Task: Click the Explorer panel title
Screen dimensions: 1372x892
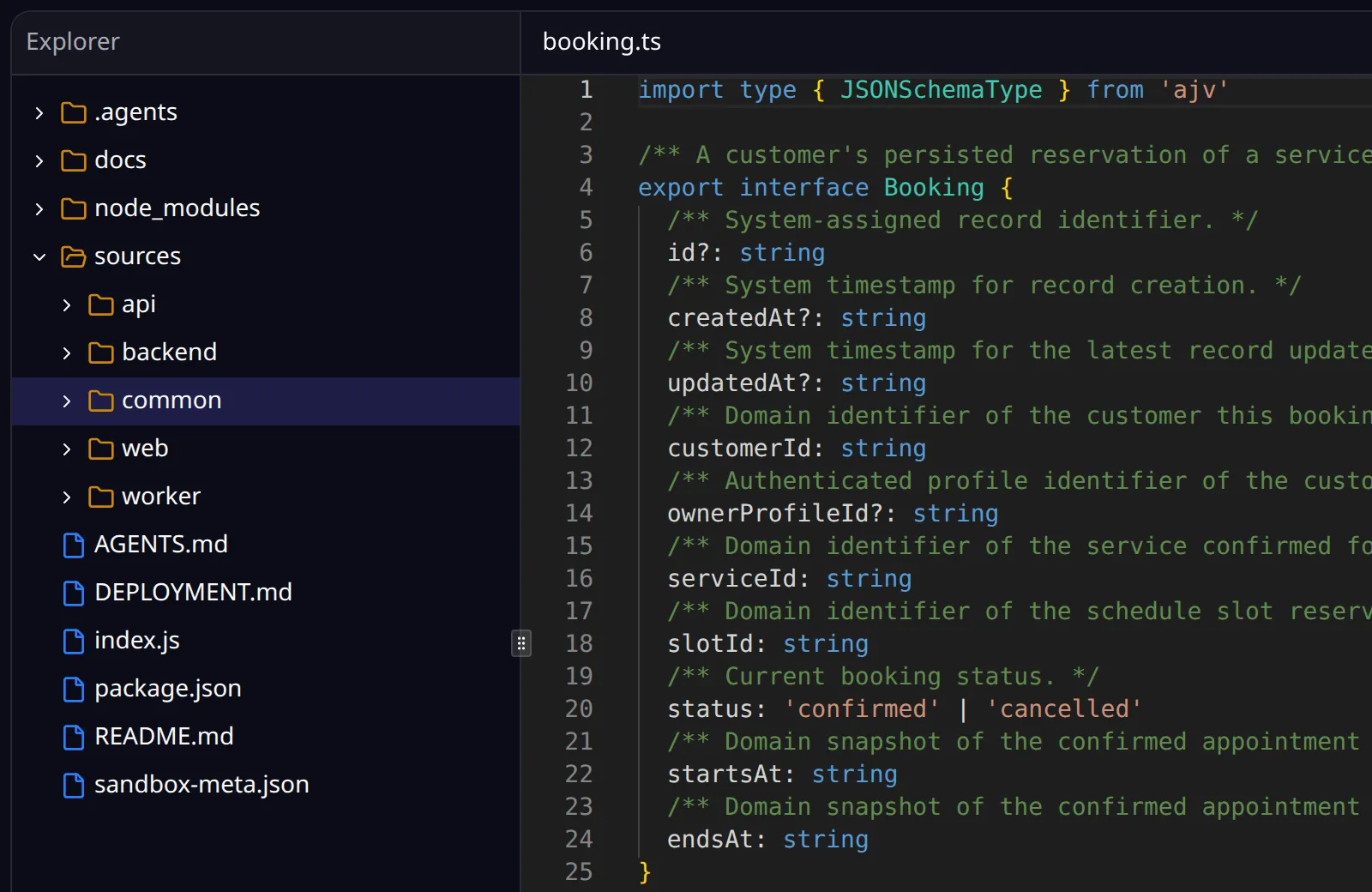Action: point(73,42)
